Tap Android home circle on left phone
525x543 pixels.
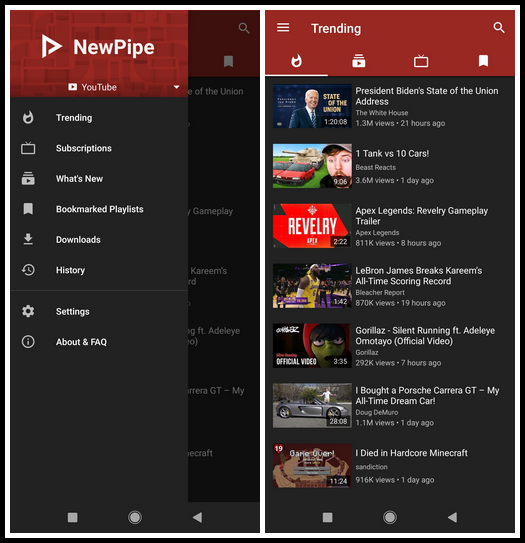coord(135,517)
